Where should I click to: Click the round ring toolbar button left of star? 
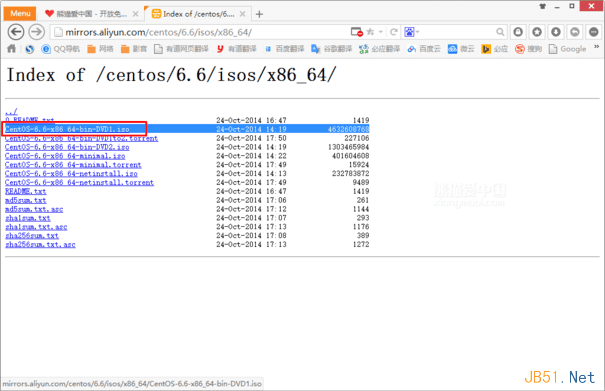click(518, 32)
